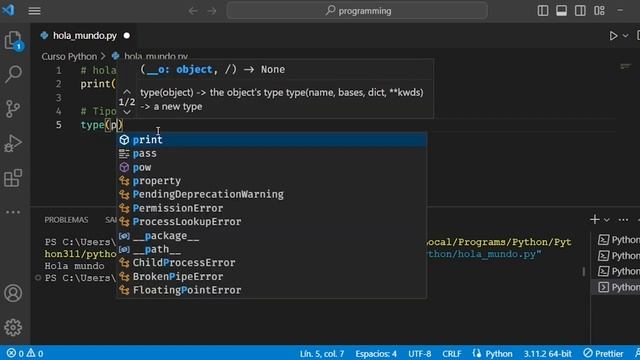The width and height of the screenshot is (640, 360).
Task: Select __package__ suggestion
Action: [x=272, y=236]
